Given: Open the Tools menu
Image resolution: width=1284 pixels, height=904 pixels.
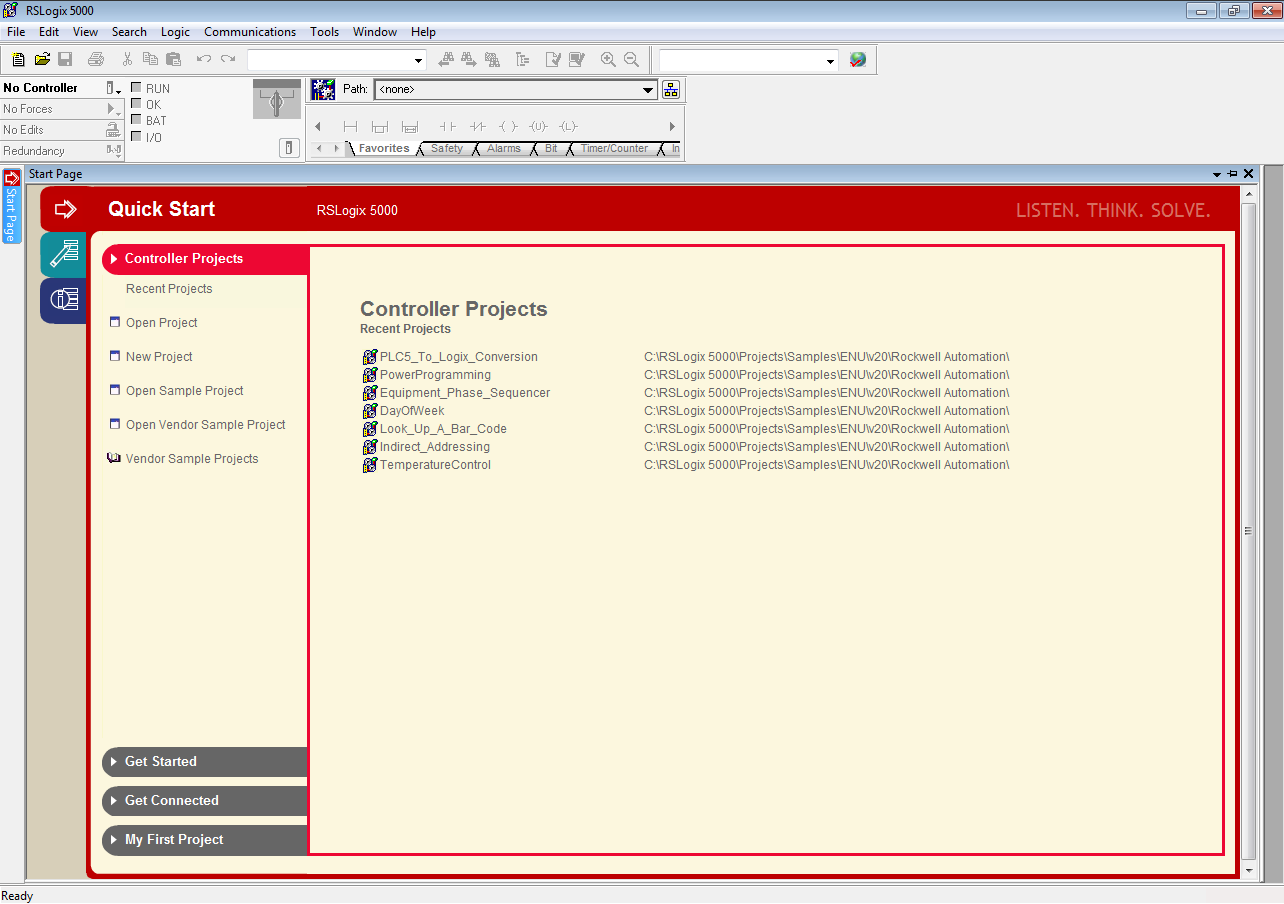Looking at the screenshot, I should (x=324, y=32).
